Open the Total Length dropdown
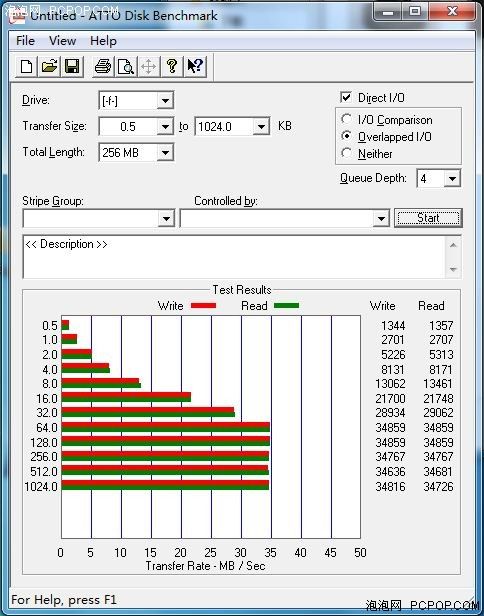 pyautogui.click(x=165, y=152)
